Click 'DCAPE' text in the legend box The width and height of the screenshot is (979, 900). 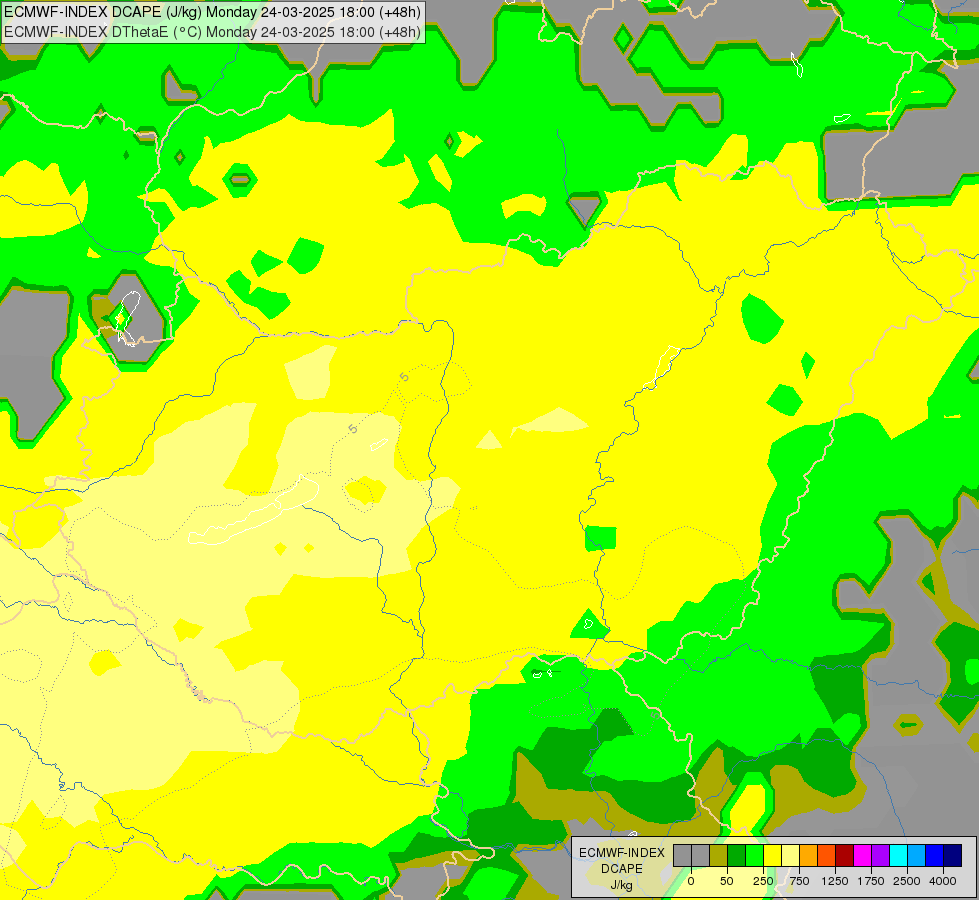click(x=622, y=869)
